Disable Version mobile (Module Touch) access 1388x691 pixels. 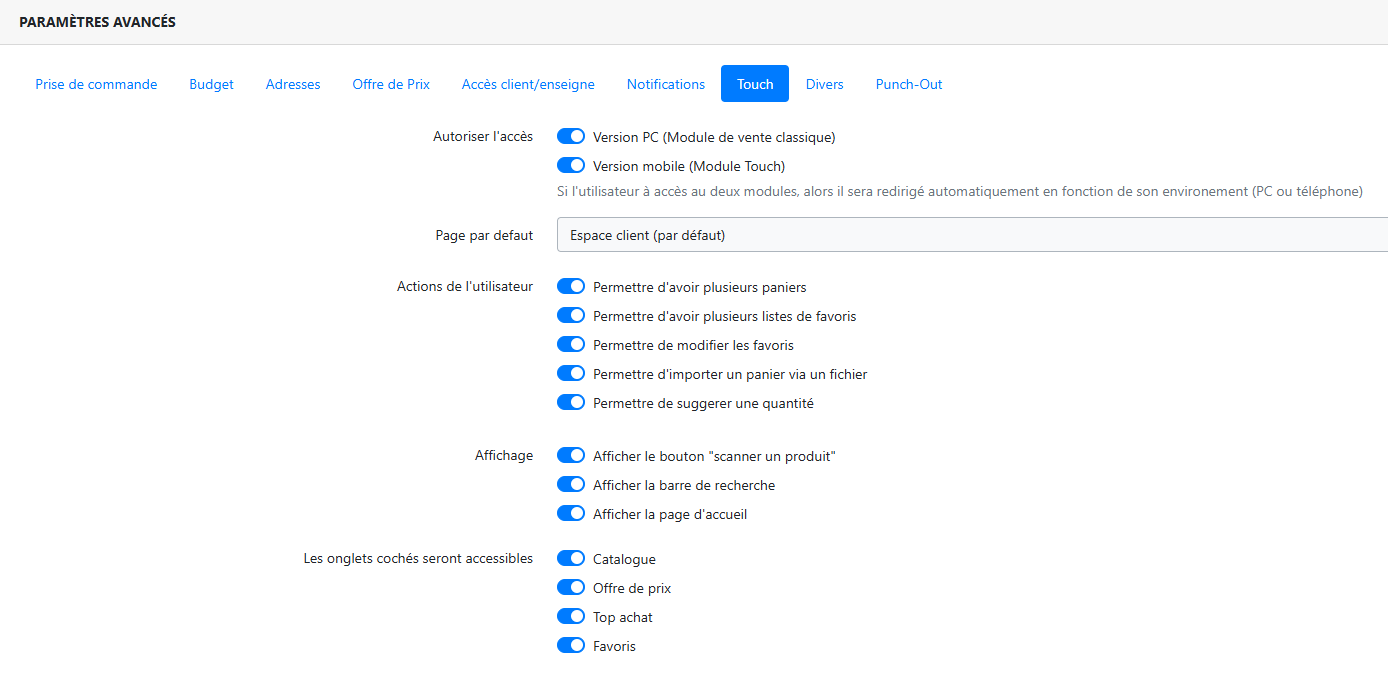click(571, 166)
